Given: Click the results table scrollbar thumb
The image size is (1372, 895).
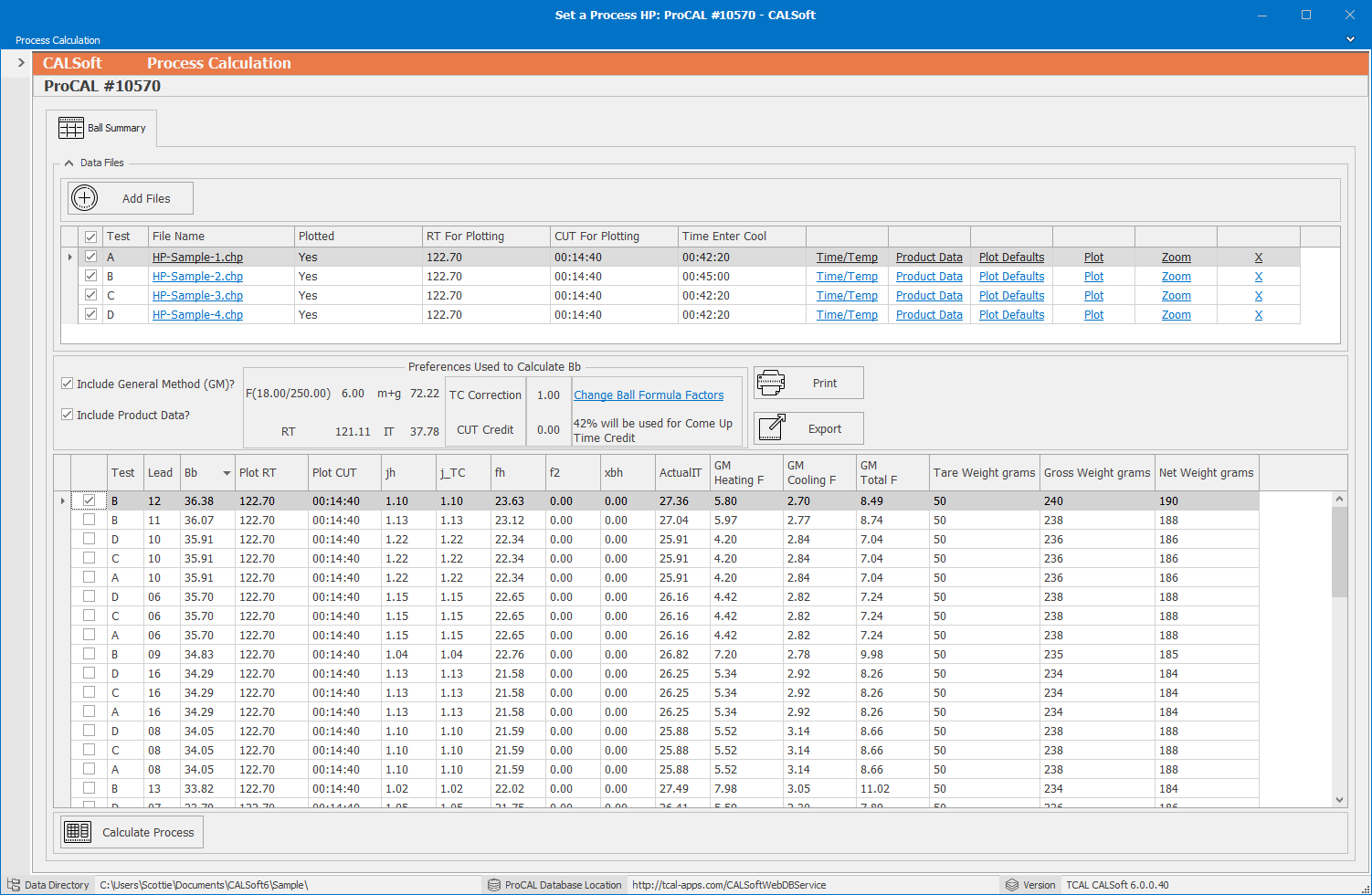Looking at the screenshot, I should (x=1339, y=552).
